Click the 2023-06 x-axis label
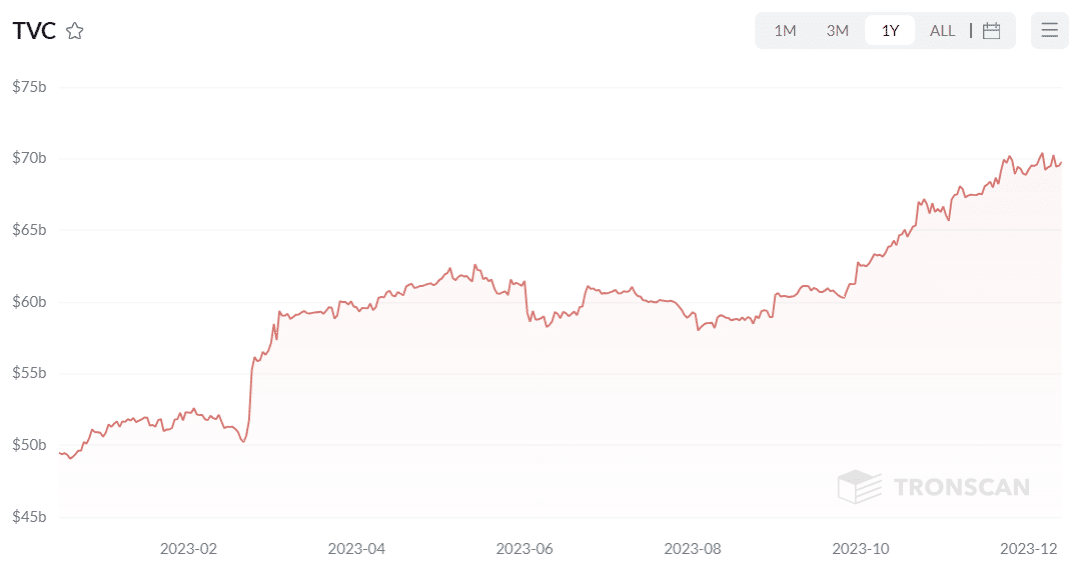This screenshot has width=1088, height=578. 525,548
